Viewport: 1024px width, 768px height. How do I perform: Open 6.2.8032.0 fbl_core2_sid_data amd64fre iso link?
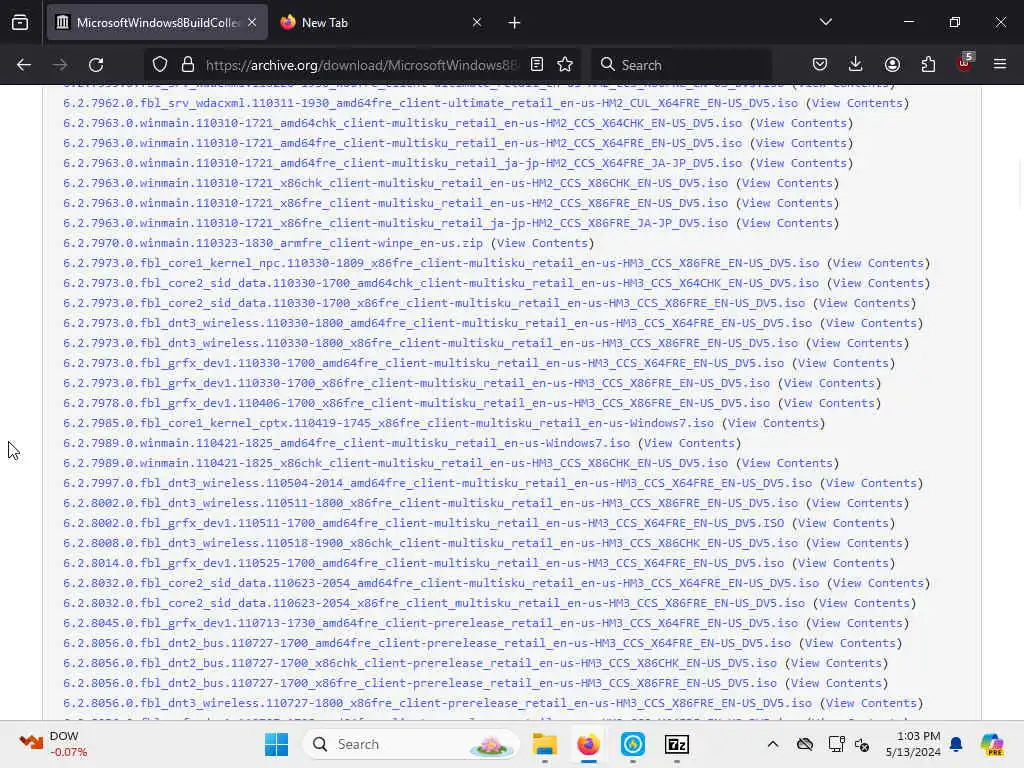pyautogui.click(x=441, y=583)
